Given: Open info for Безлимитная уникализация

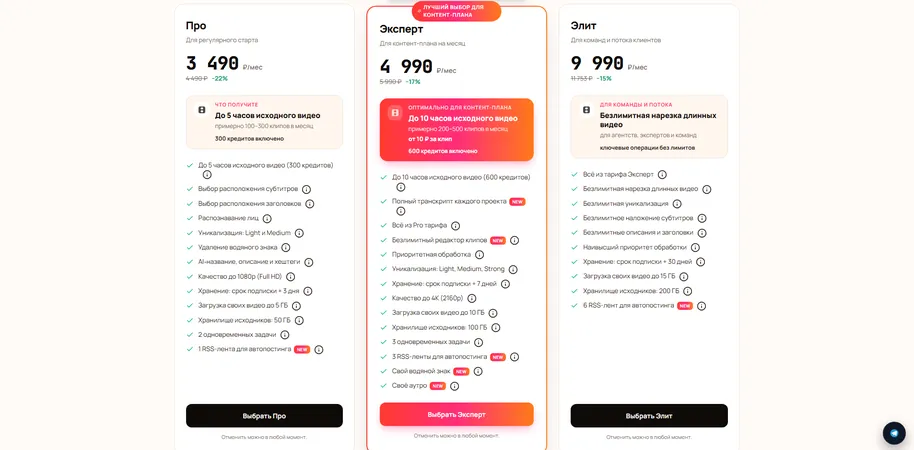Looking at the screenshot, I should pyautogui.click(x=677, y=203).
